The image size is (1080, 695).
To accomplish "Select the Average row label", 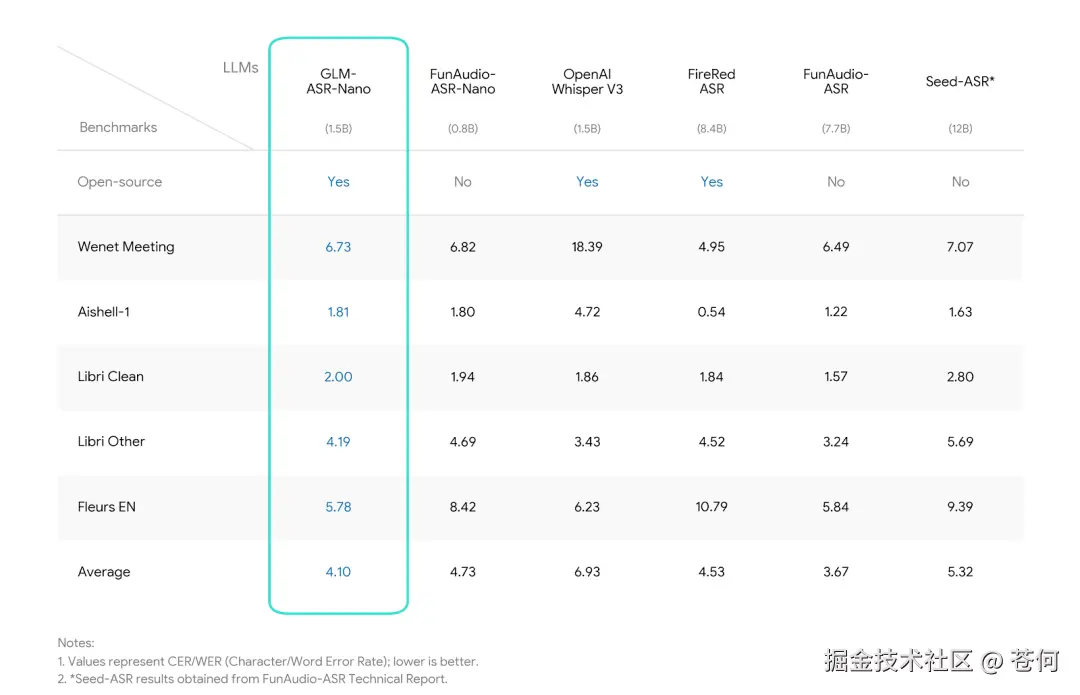I will click(x=104, y=572).
